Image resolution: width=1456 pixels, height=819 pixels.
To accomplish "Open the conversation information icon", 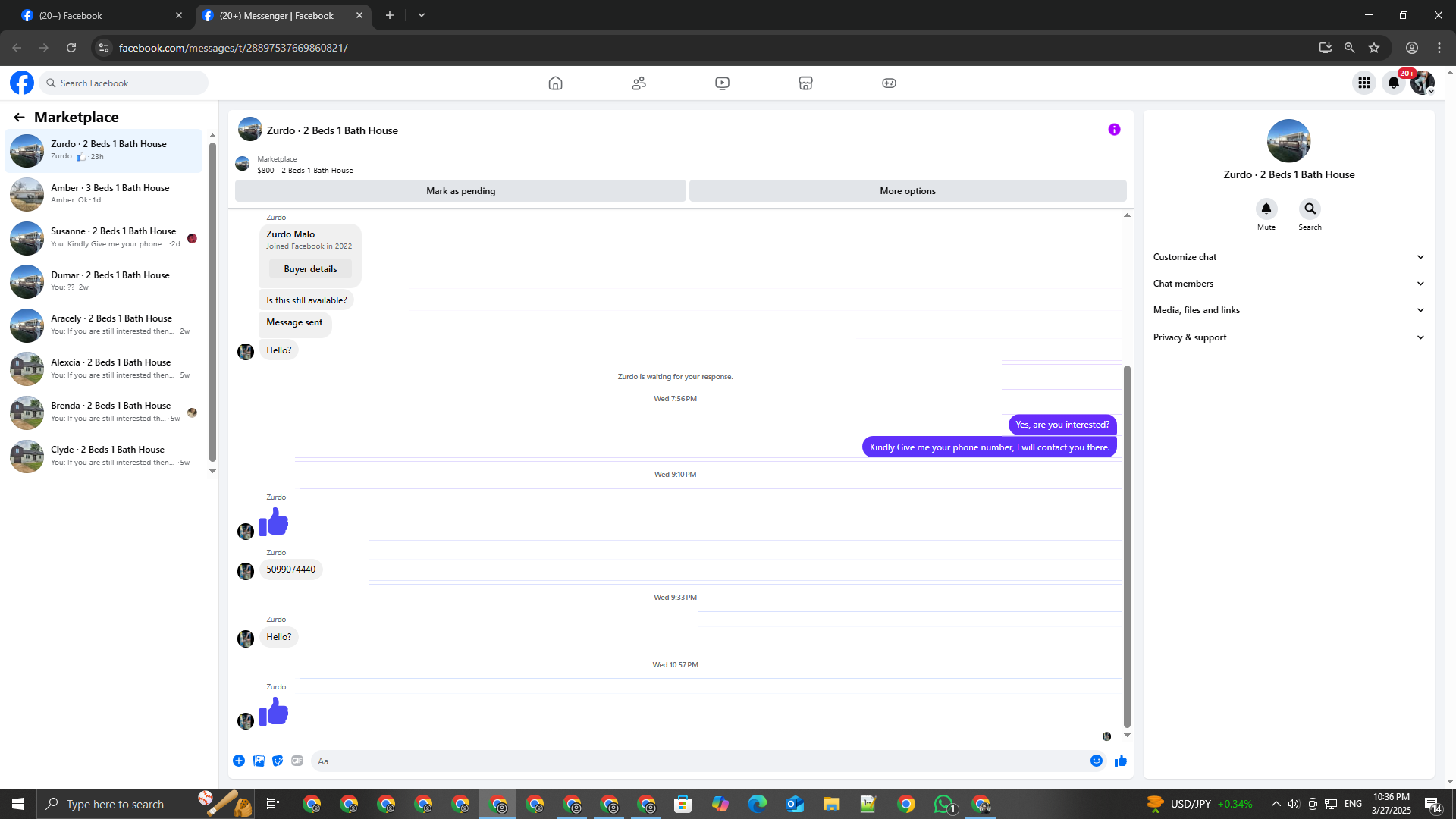I will tap(1114, 130).
